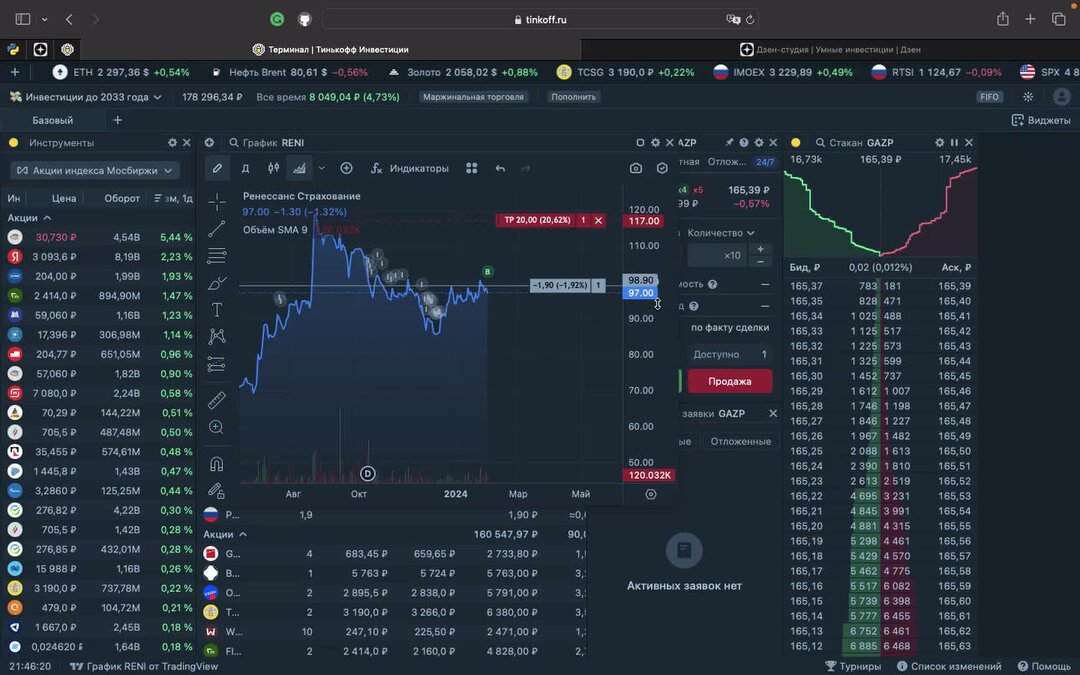Open График RENI widget settings gear
Screen dimensions: 1080x675
tap(655, 143)
